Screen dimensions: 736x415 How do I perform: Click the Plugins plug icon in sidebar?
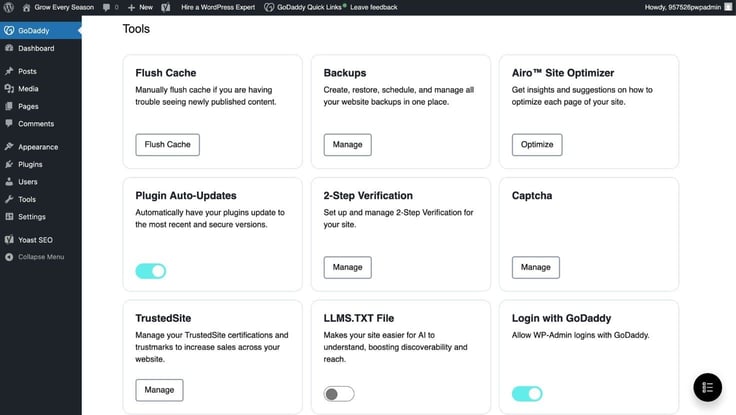(9, 164)
